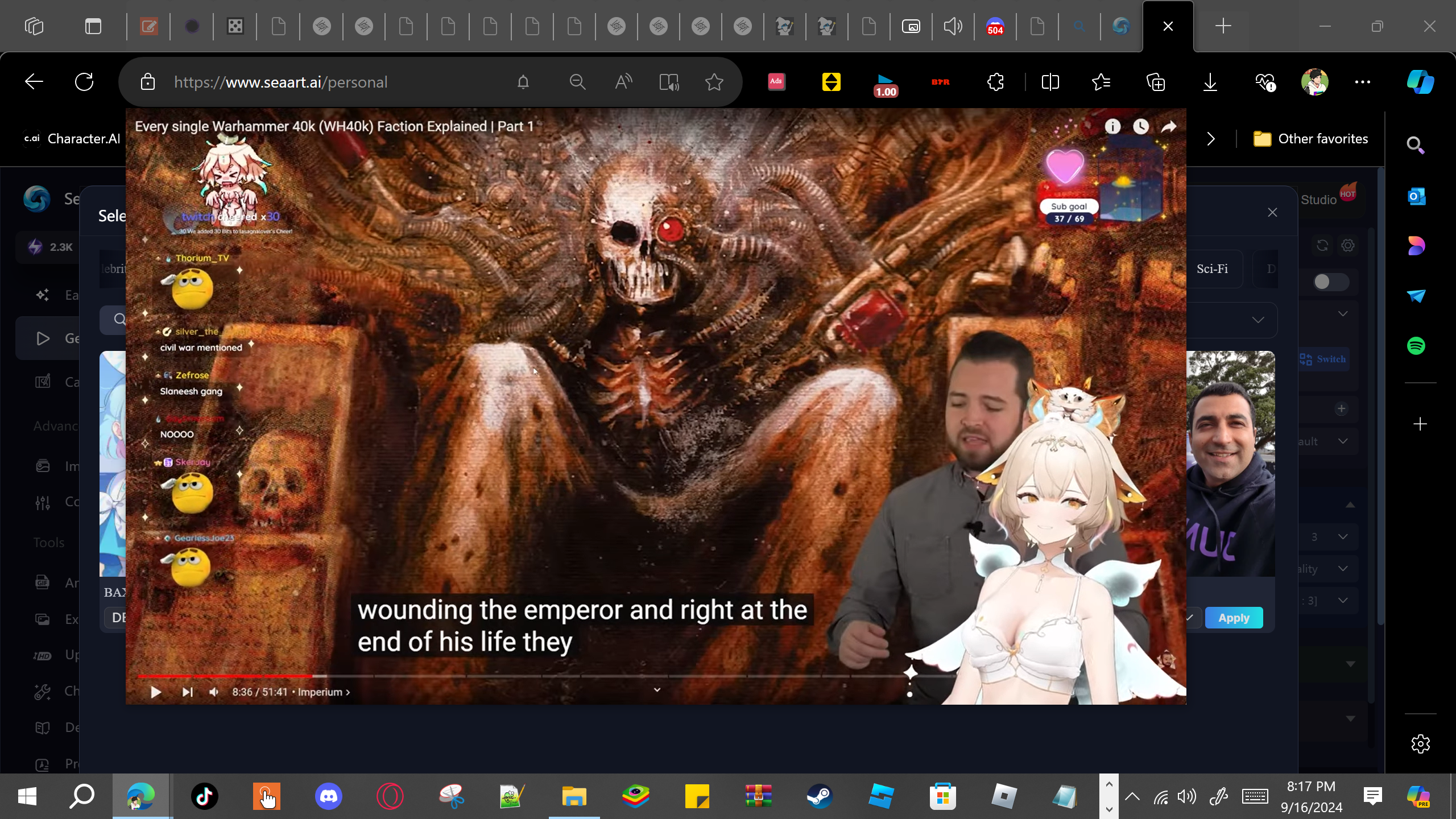Screen dimensions: 1456x819
Task: Open the dropdown showing value 3
Action: tap(1328, 537)
